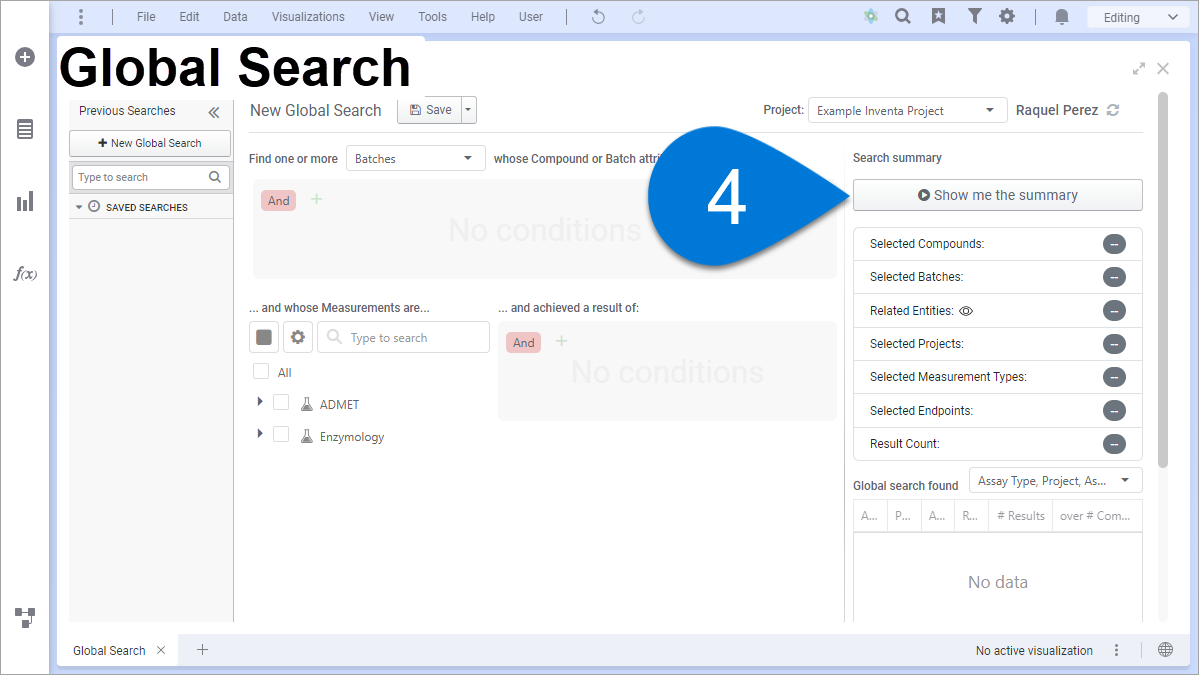Open the View menu
This screenshot has height=675, width=1199.
[381, 17]
